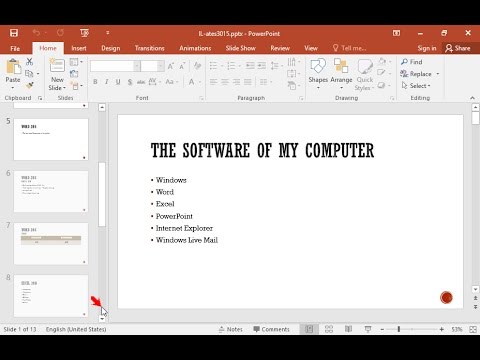Click the Cut scissors icon
The image size is (480, 360).
coord(29,62)
